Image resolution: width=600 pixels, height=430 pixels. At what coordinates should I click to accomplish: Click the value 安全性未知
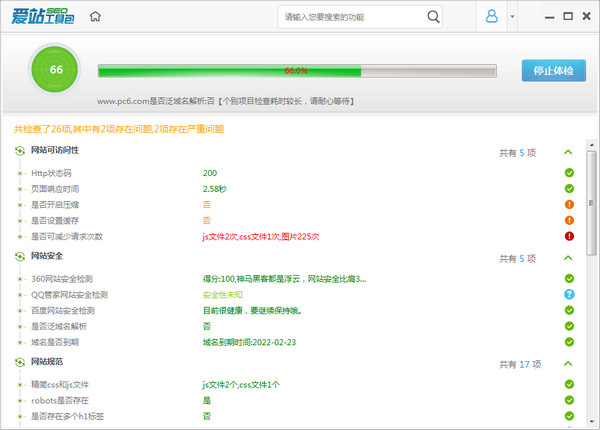pos(222,295)
